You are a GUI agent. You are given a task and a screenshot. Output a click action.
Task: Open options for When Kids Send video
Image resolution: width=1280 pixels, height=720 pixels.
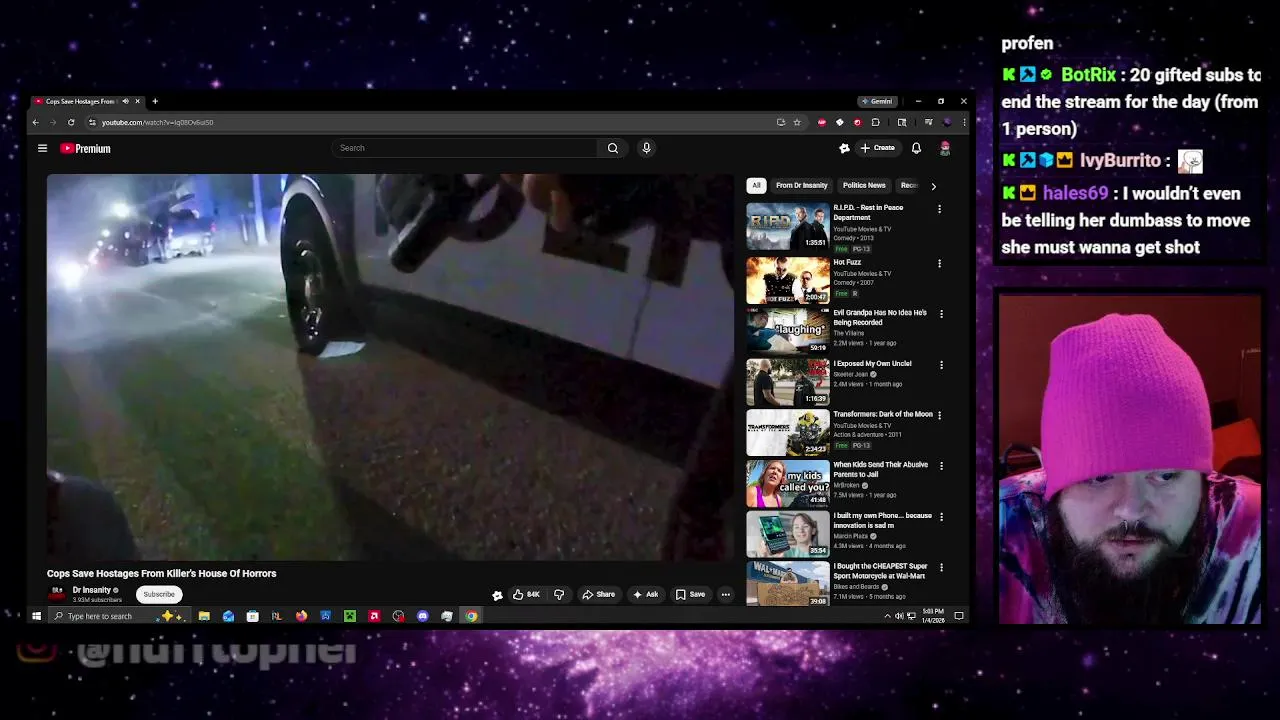(x=941, y=466)
